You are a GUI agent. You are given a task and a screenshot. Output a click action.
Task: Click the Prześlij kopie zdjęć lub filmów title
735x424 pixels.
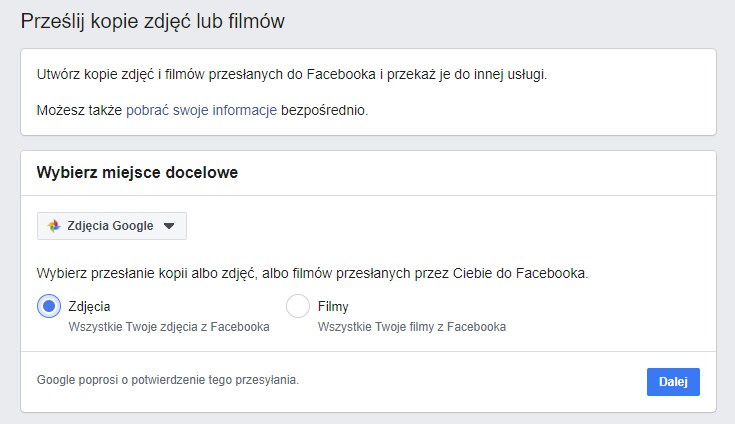click(x=153, y=22)
